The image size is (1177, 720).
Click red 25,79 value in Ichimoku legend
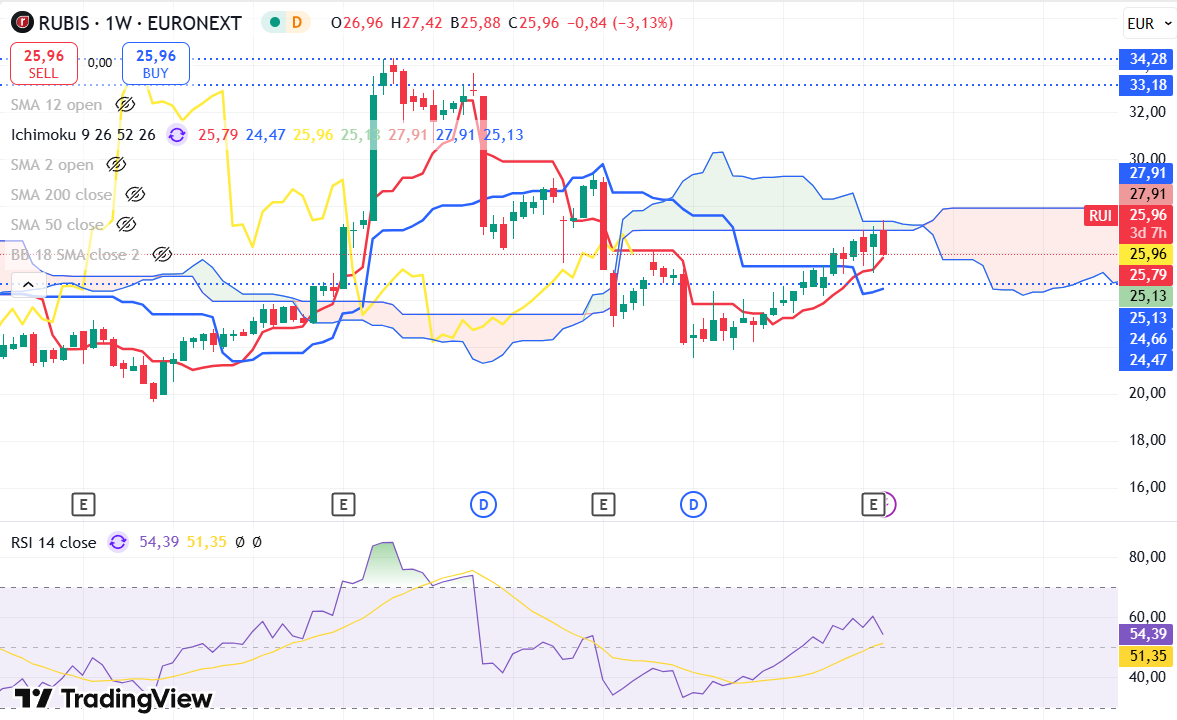218,135
